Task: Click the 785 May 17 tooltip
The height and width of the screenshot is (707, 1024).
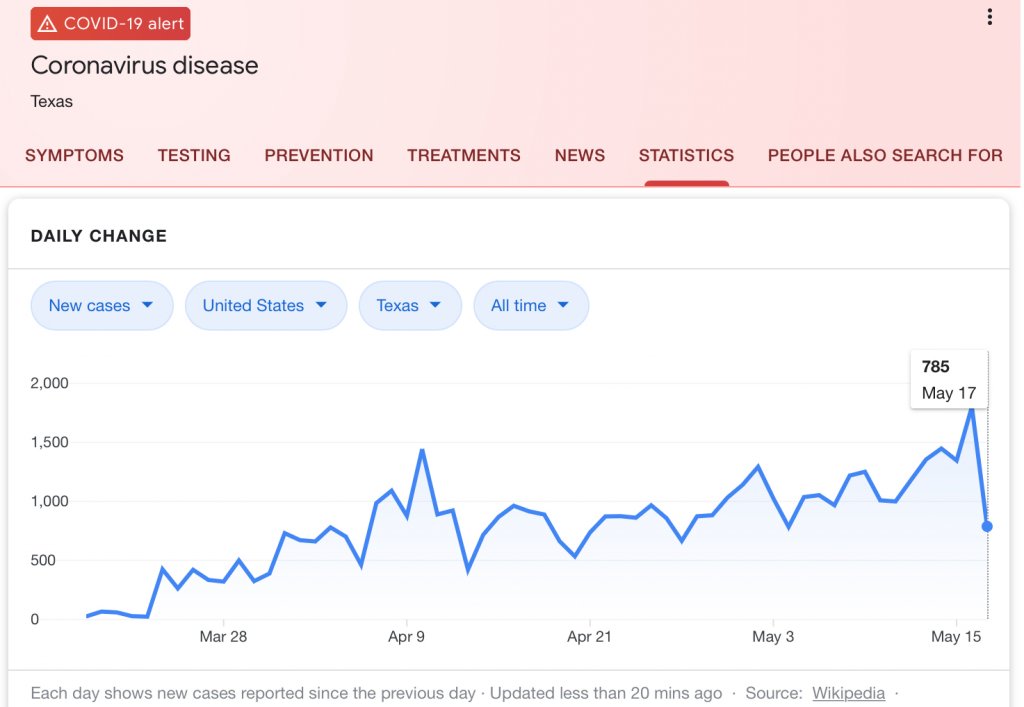Action: (x=948, y=380)
